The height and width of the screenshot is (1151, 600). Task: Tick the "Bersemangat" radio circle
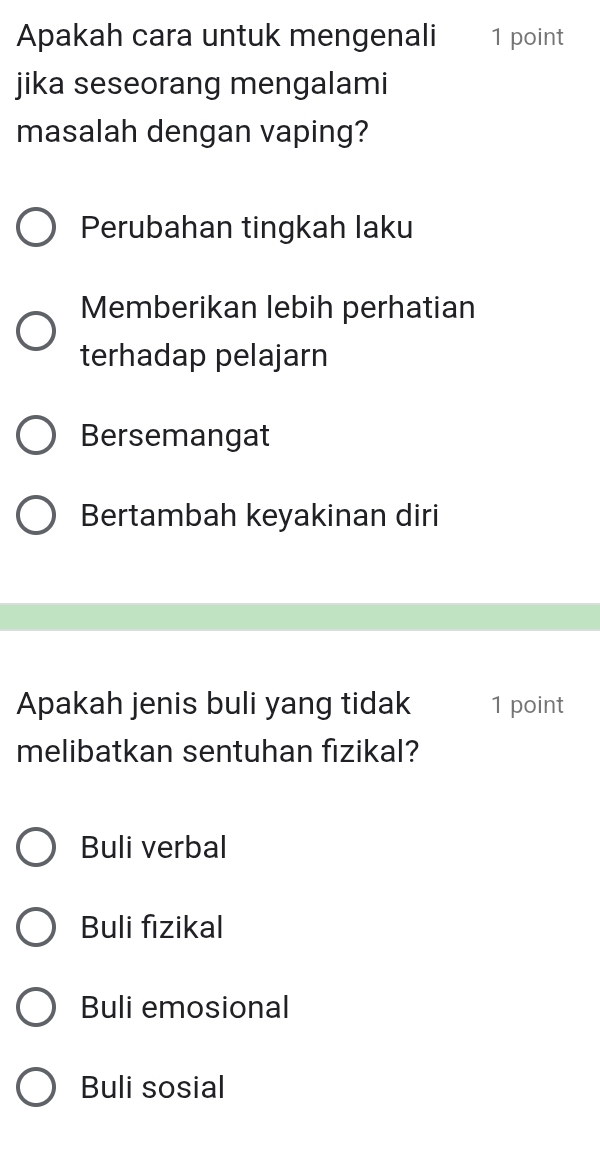36,437
